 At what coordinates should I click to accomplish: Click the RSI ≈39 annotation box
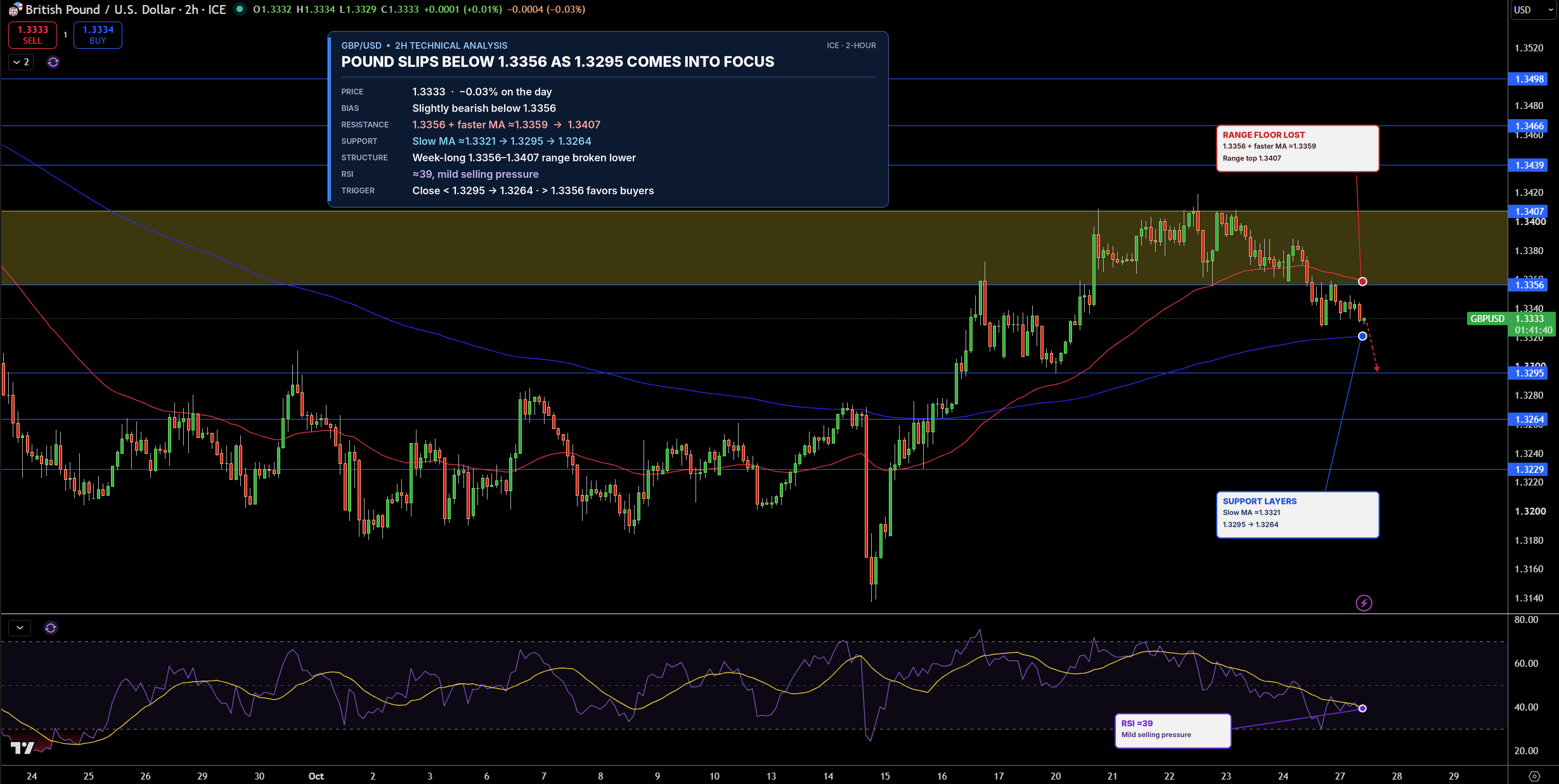1173,731
